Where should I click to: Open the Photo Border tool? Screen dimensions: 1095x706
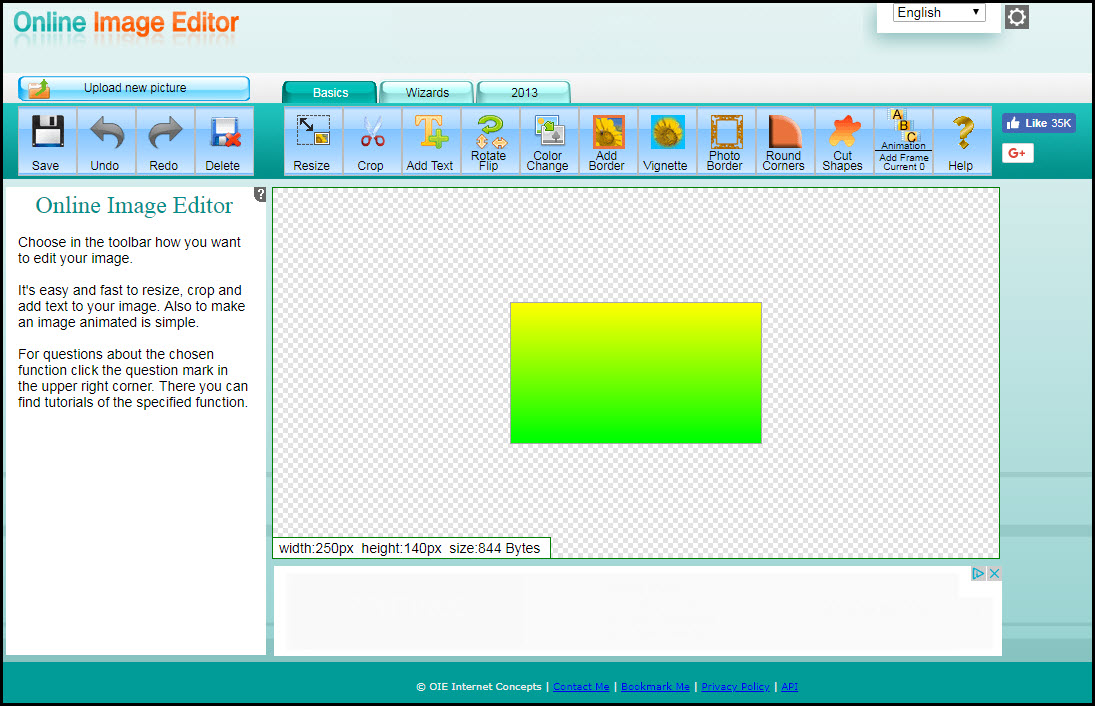click(725, 140)
